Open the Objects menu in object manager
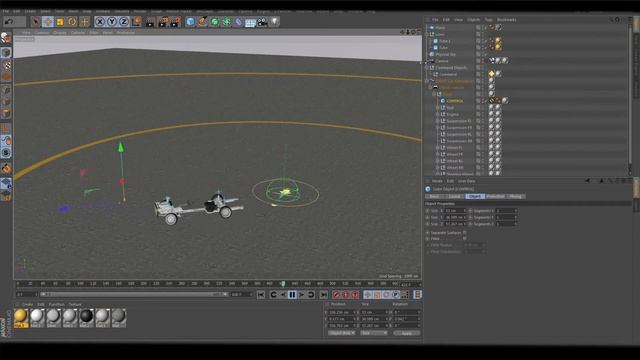640x360 pixels. (473, 20)
